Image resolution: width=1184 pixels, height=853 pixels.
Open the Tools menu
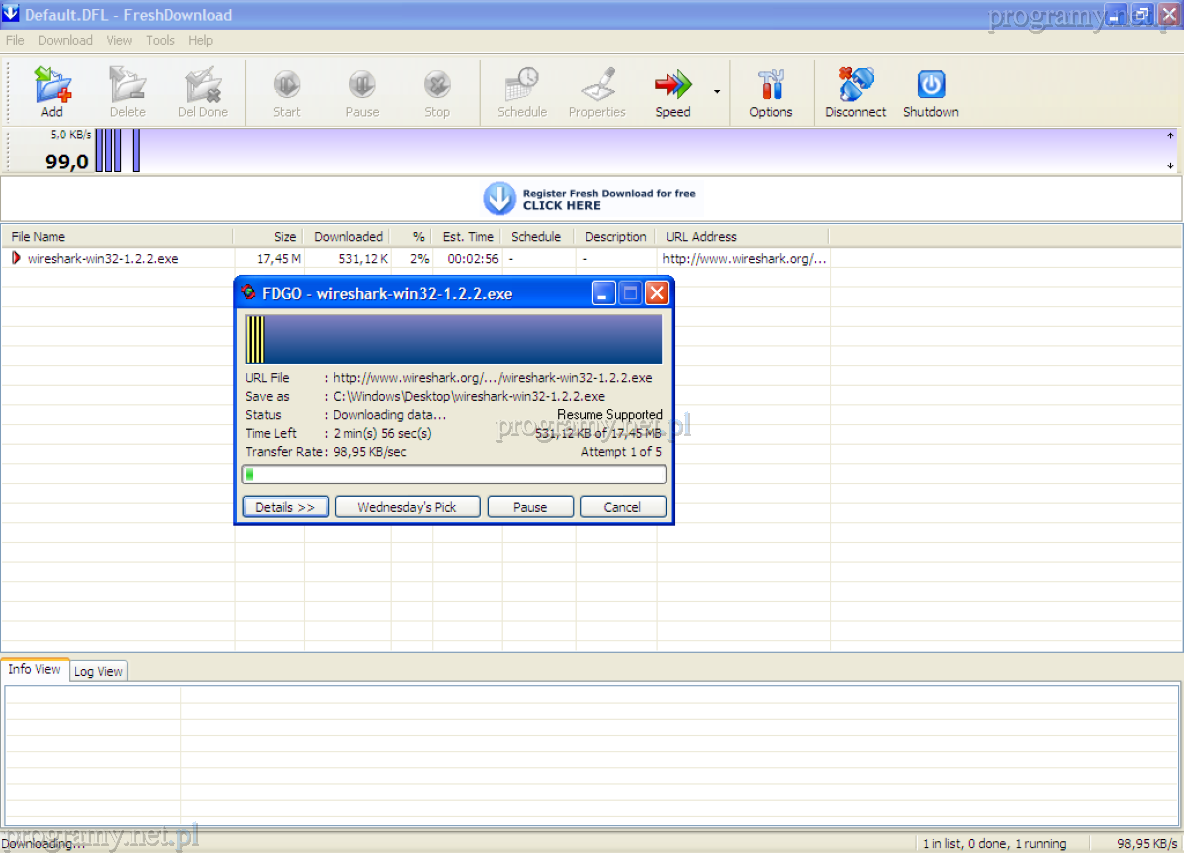(160, 41)
